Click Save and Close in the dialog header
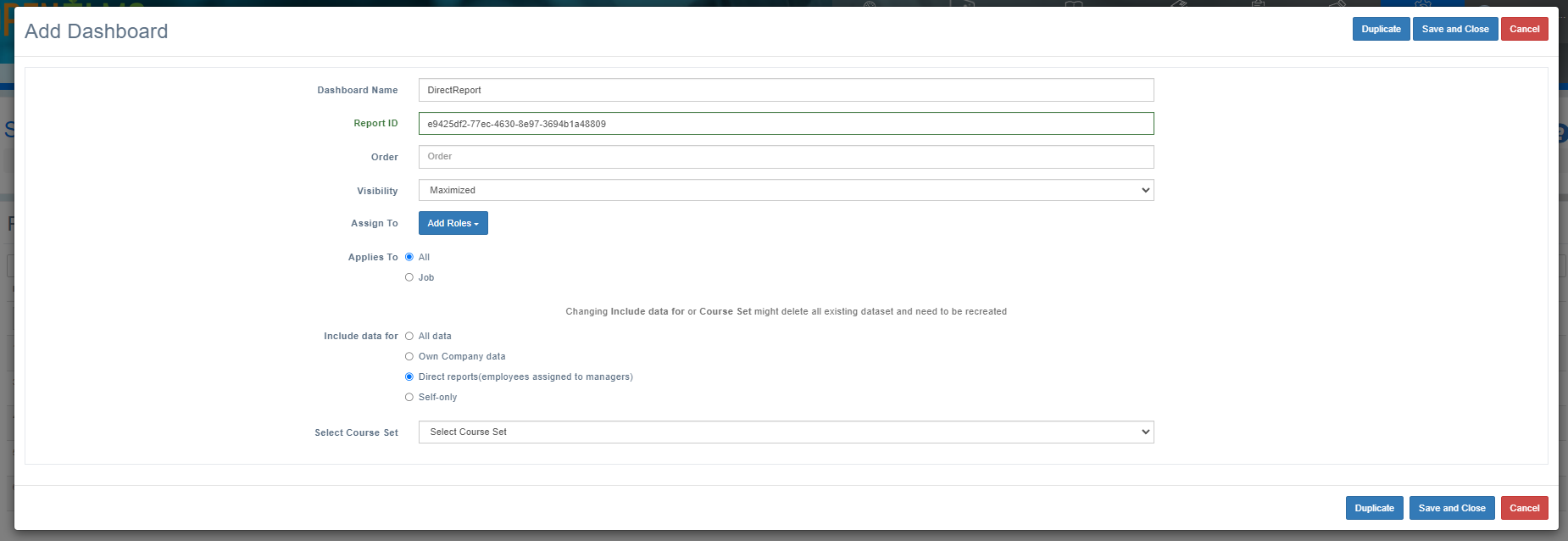Screen dimensions: 1568x541 point(1455,29)
